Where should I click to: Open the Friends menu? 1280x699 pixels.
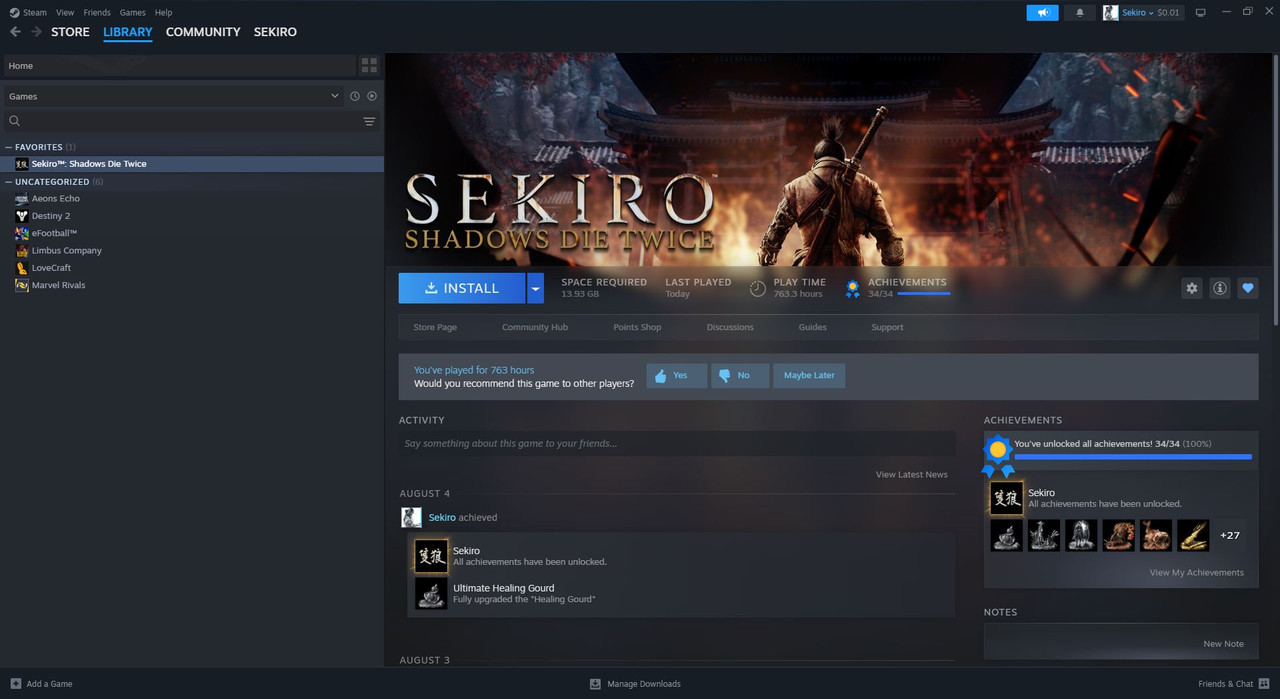[x=97, y=13]
